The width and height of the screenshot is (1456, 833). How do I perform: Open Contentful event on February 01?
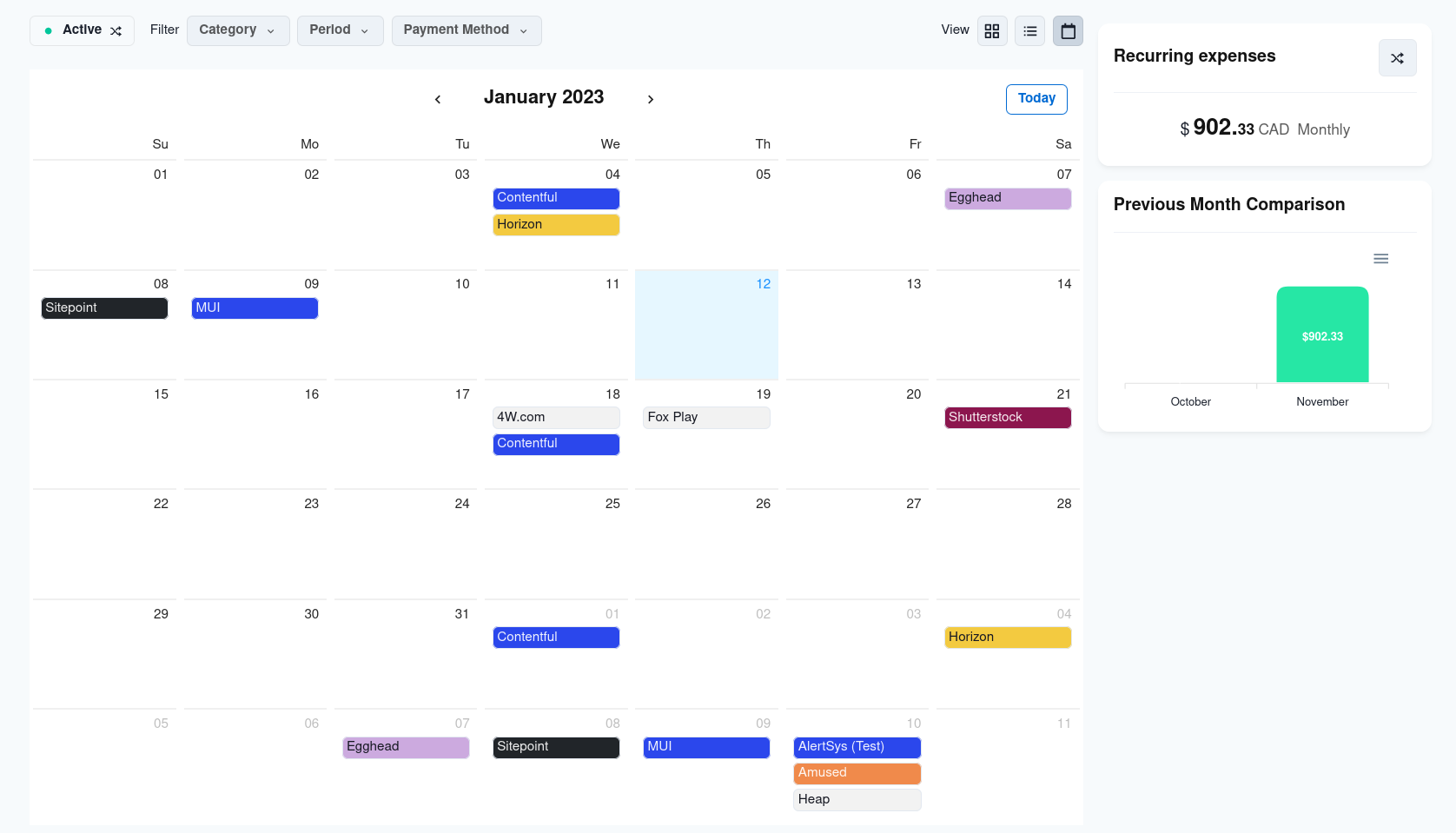coord(556,638)
